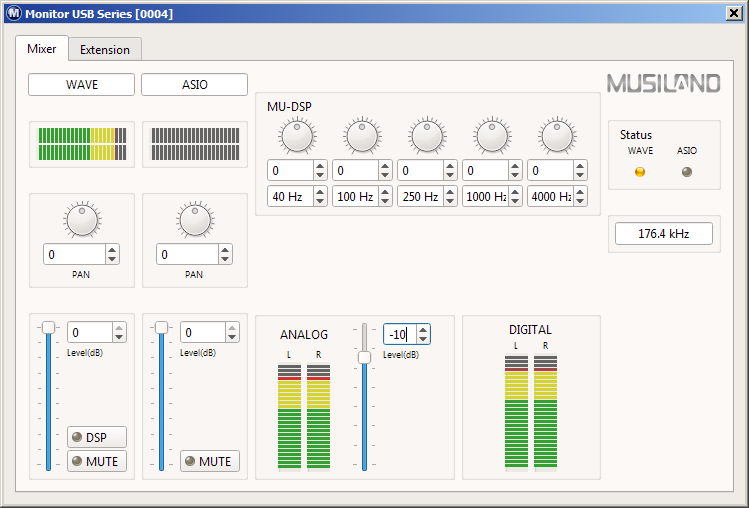This screenshot has height=508, width=749.
Task: Click the WAVE PAN knob
Action: tap(82, 220)
